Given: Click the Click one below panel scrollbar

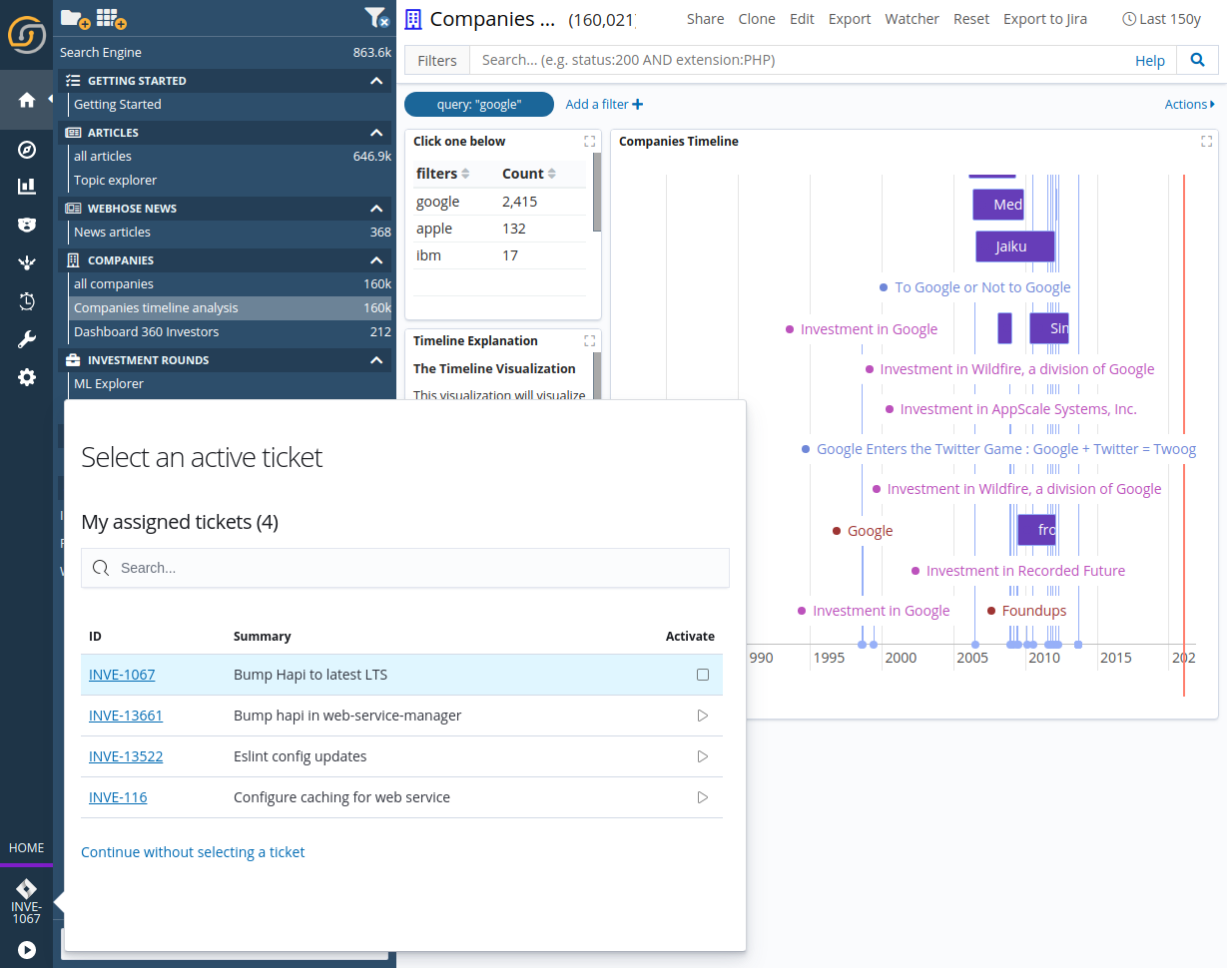Looking at the screenshot, I should (x=597, y=192).
